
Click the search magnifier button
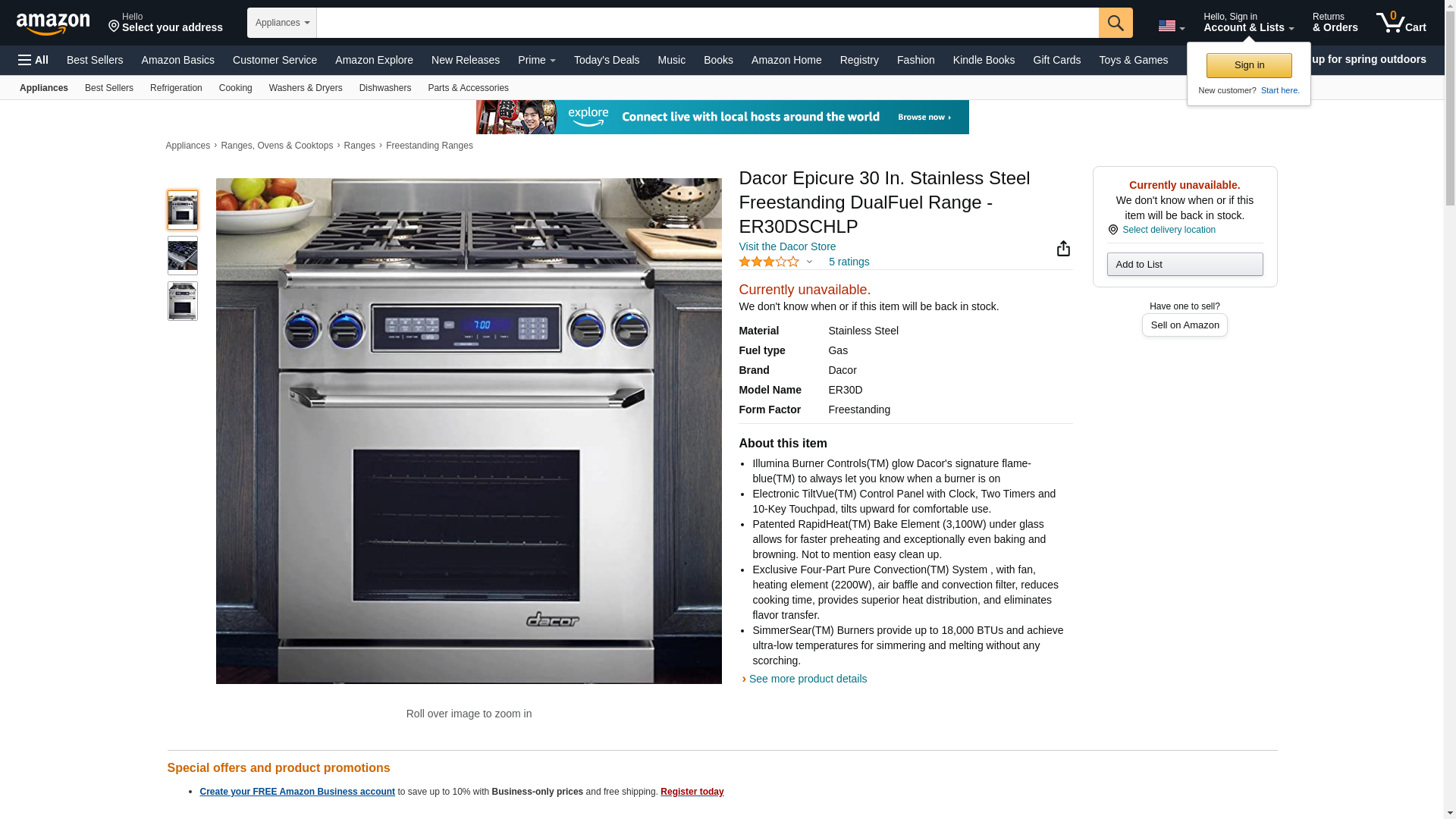point(1116,23)
